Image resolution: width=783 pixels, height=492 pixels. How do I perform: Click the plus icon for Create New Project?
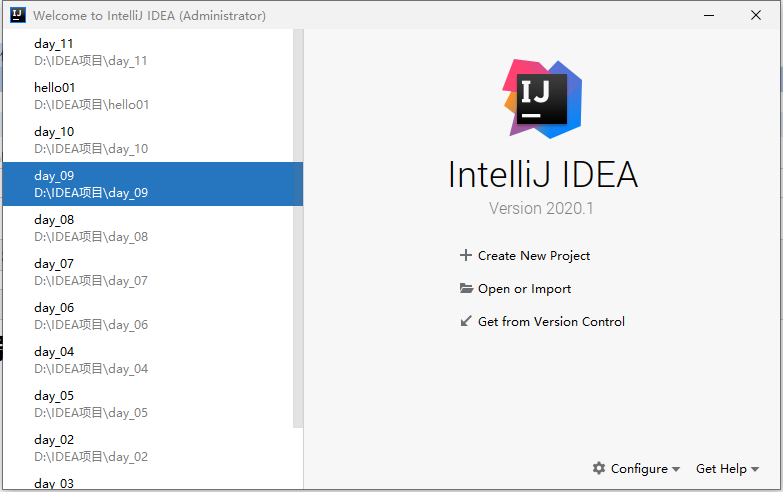coord(465,255)
